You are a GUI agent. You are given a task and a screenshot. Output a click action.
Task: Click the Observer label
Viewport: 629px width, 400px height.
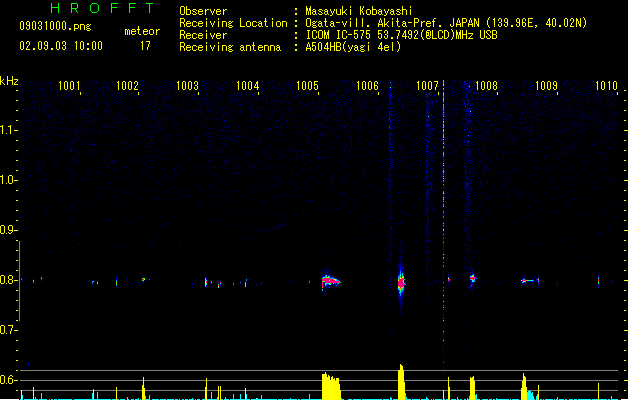coord(203,11)
